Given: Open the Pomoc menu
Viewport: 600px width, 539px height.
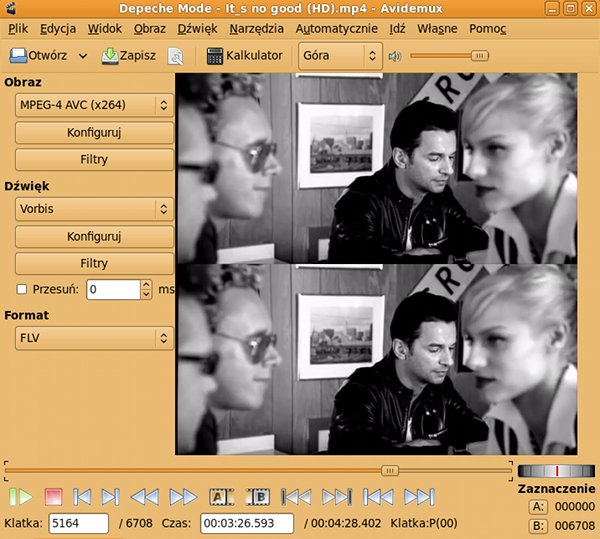Looking at the screenshot, I should [488, 29].
